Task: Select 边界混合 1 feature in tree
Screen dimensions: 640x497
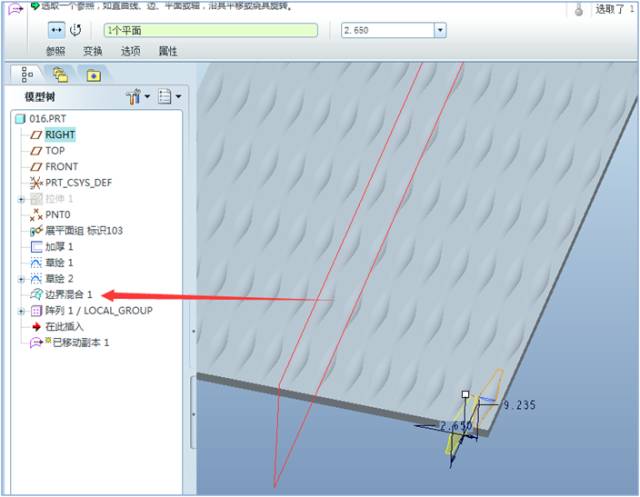Action: click(x=68, y=295)
